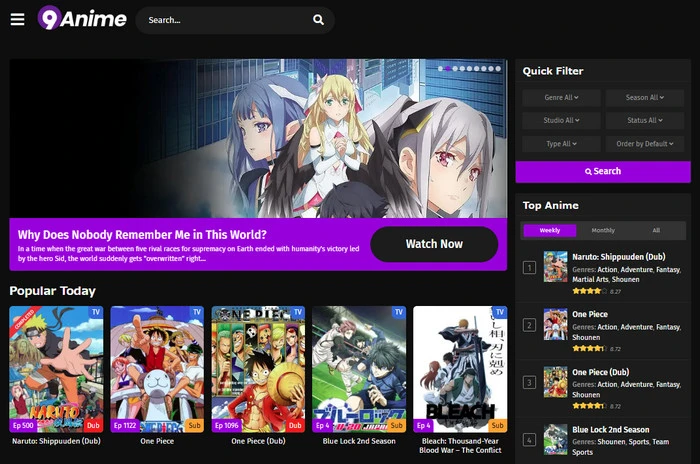Expand the Order by Default dropdown
The height and width of the screenshot is (464, 700).
(x=644, y=144)
